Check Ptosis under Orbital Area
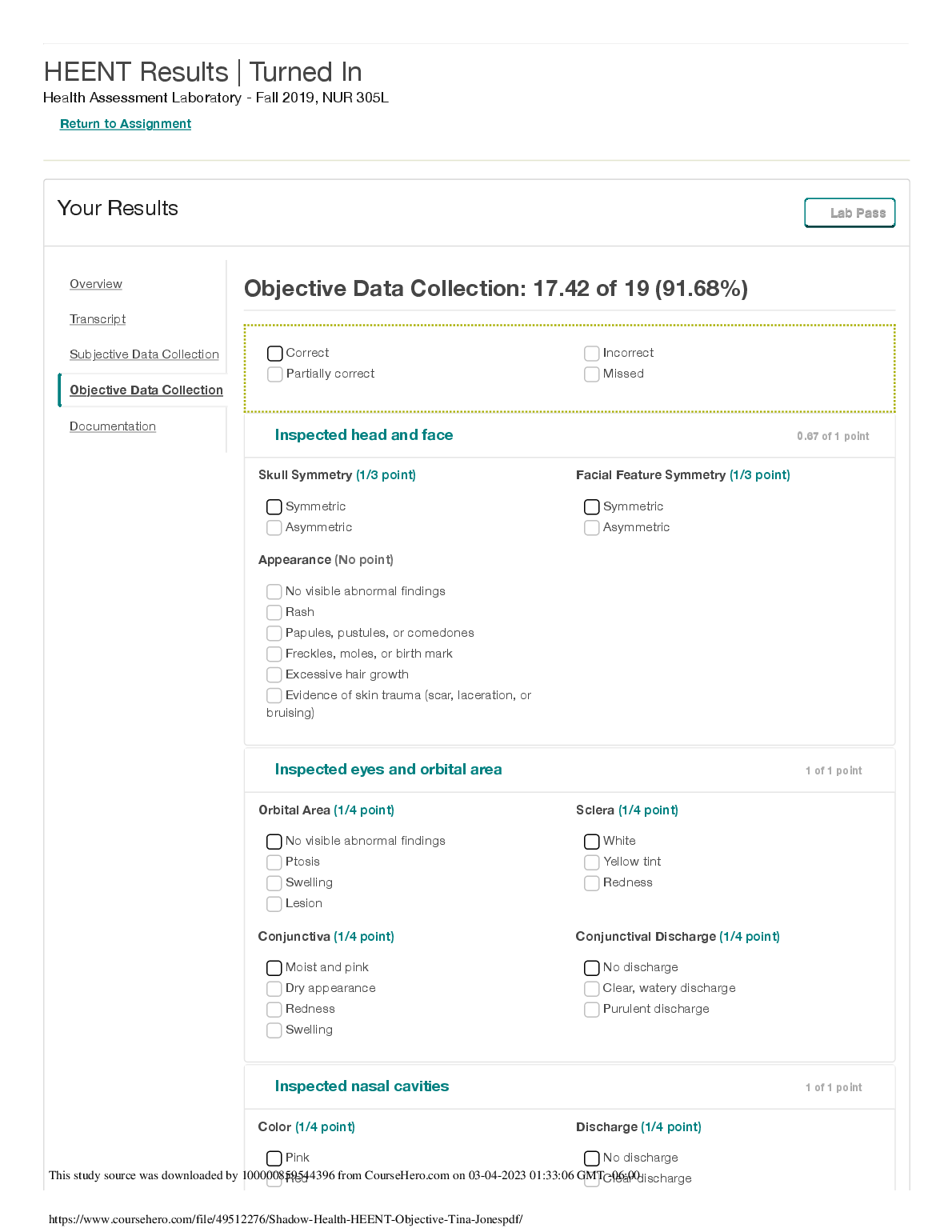Viewport: 952px width, 1232px height. (x=274, y=862)
